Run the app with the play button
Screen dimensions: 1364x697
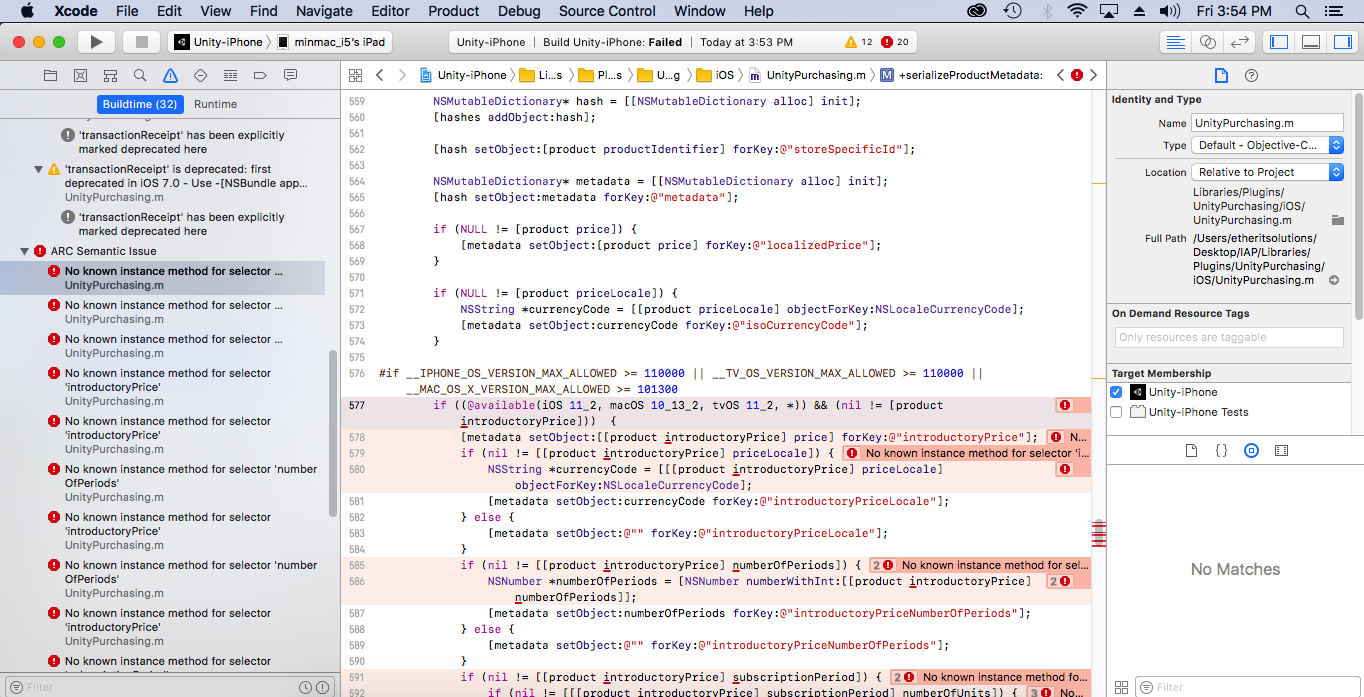point(93,42)
